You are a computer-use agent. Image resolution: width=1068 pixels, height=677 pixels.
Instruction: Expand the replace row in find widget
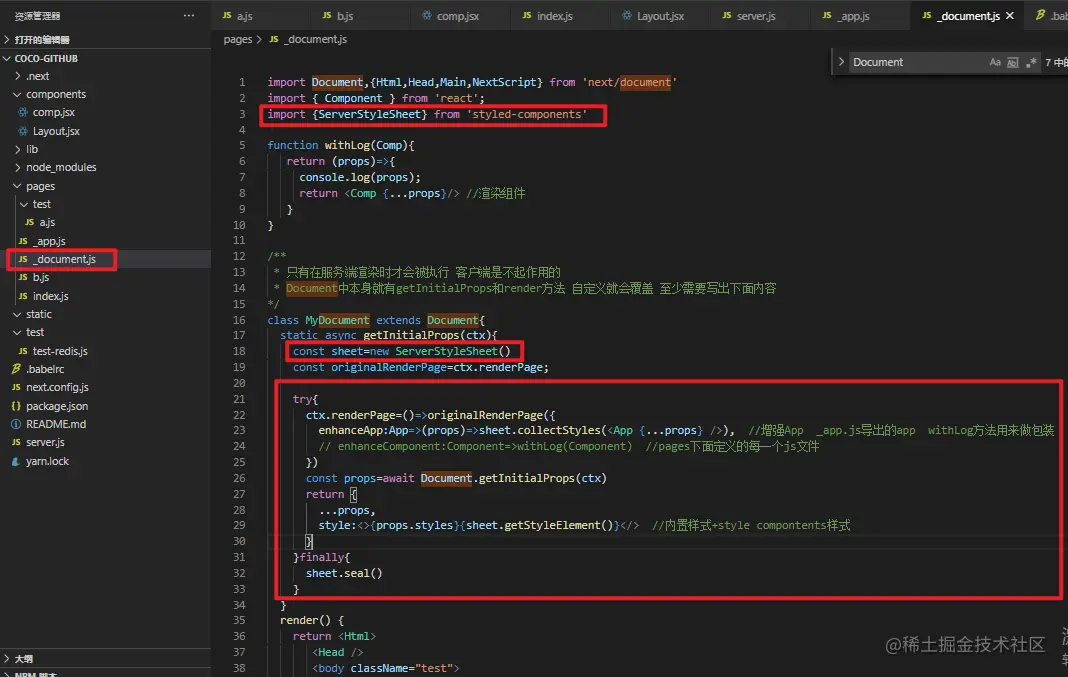point(841,62)
